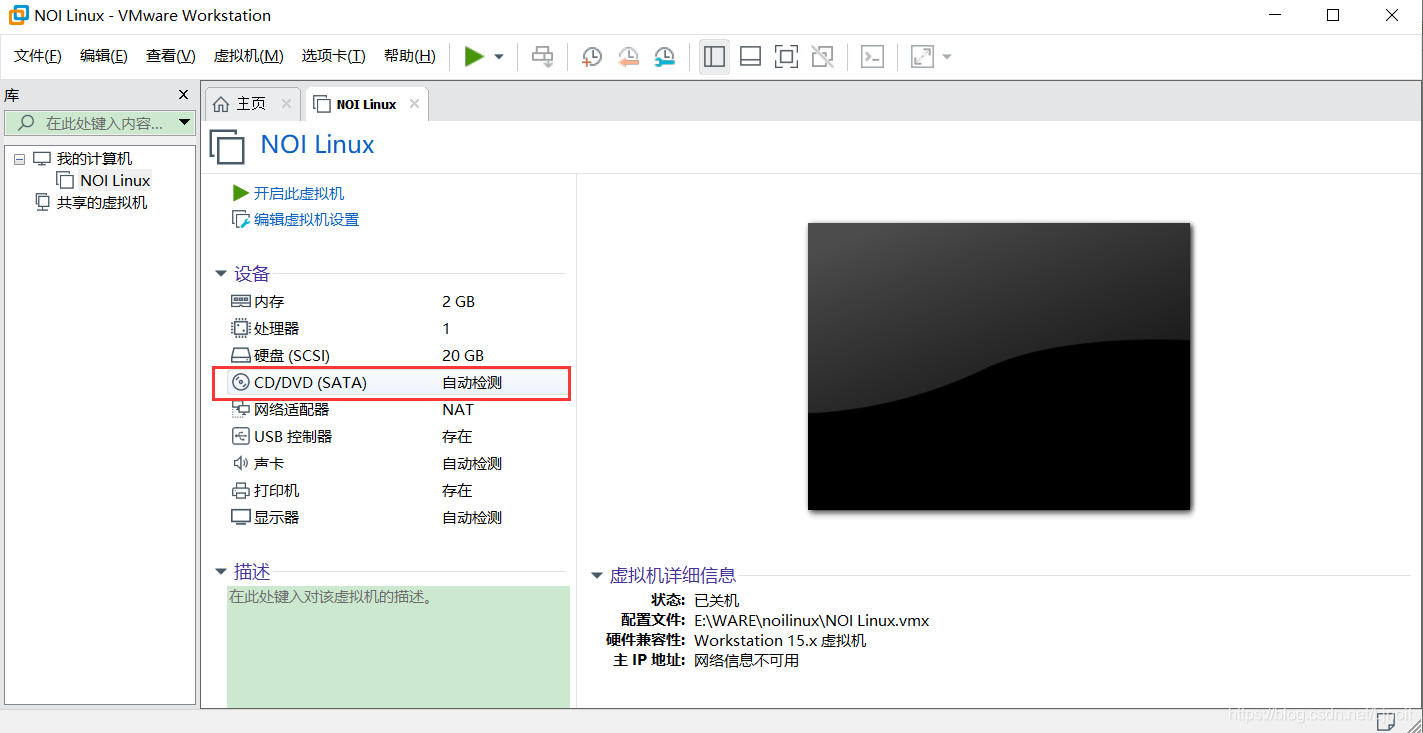Click the printer icon beside 打印机
The height and width of the screenshot is (733, 1423).
tap(240, 491)
